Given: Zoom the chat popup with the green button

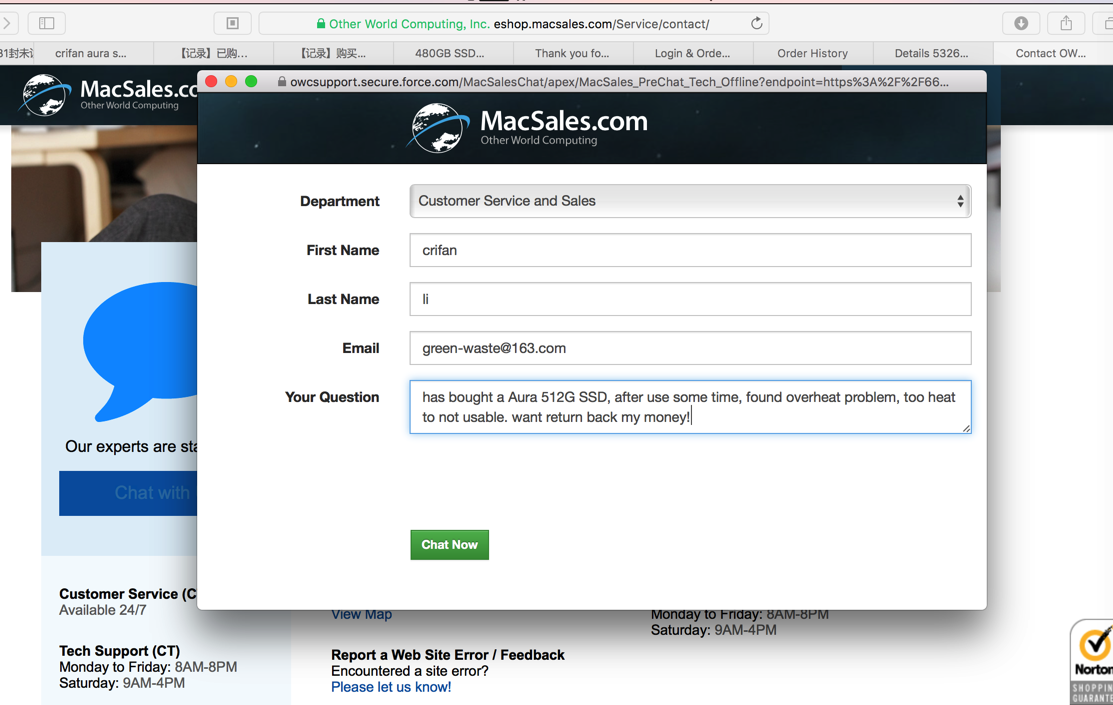Looking at the screenshot, I should click(251, 82).
